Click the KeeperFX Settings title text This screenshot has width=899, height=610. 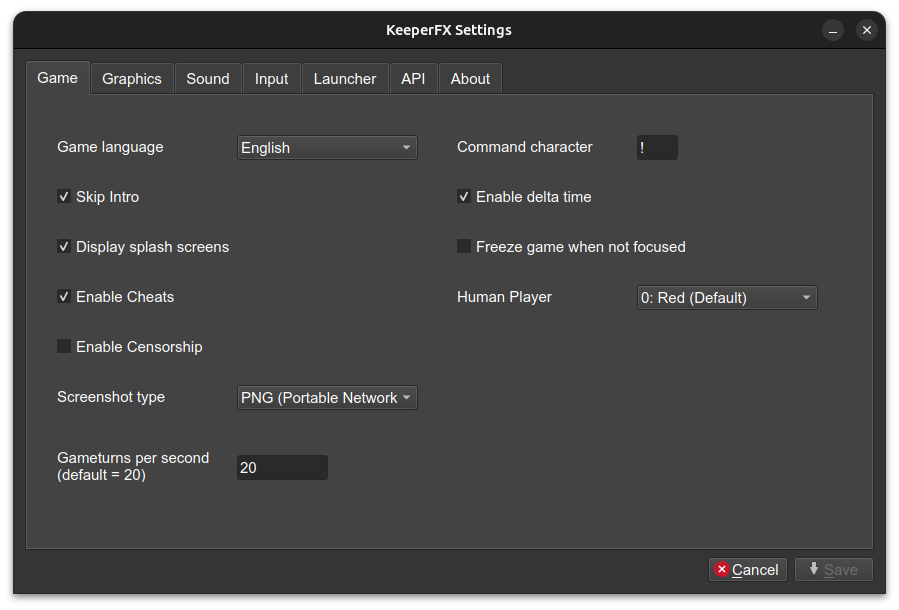coord(449,30)
